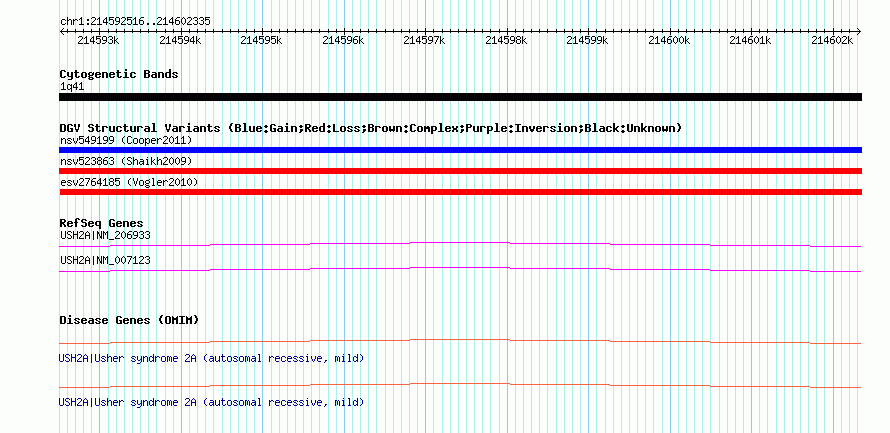The image size is (890, 433).
Task: Open the second USH2A Usher syndrome 2A link
Action: click(211, 402)
